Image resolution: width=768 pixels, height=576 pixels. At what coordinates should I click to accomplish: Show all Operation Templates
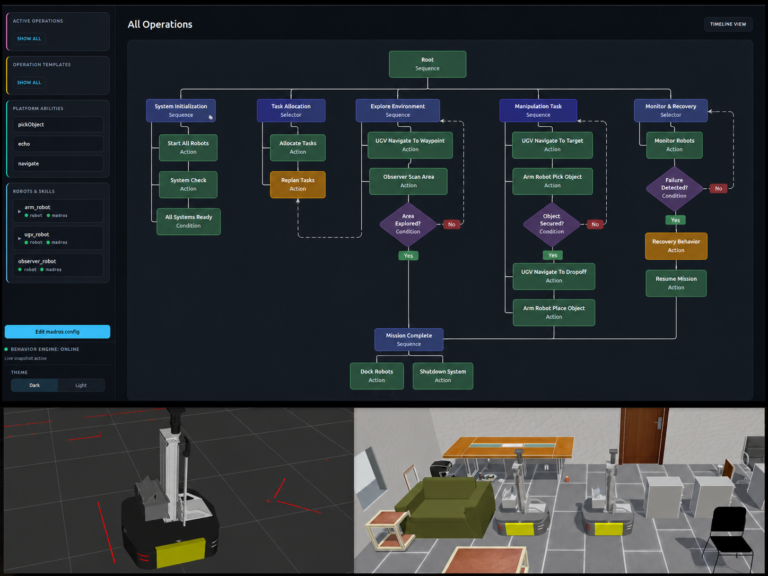[x=29, y=82]
